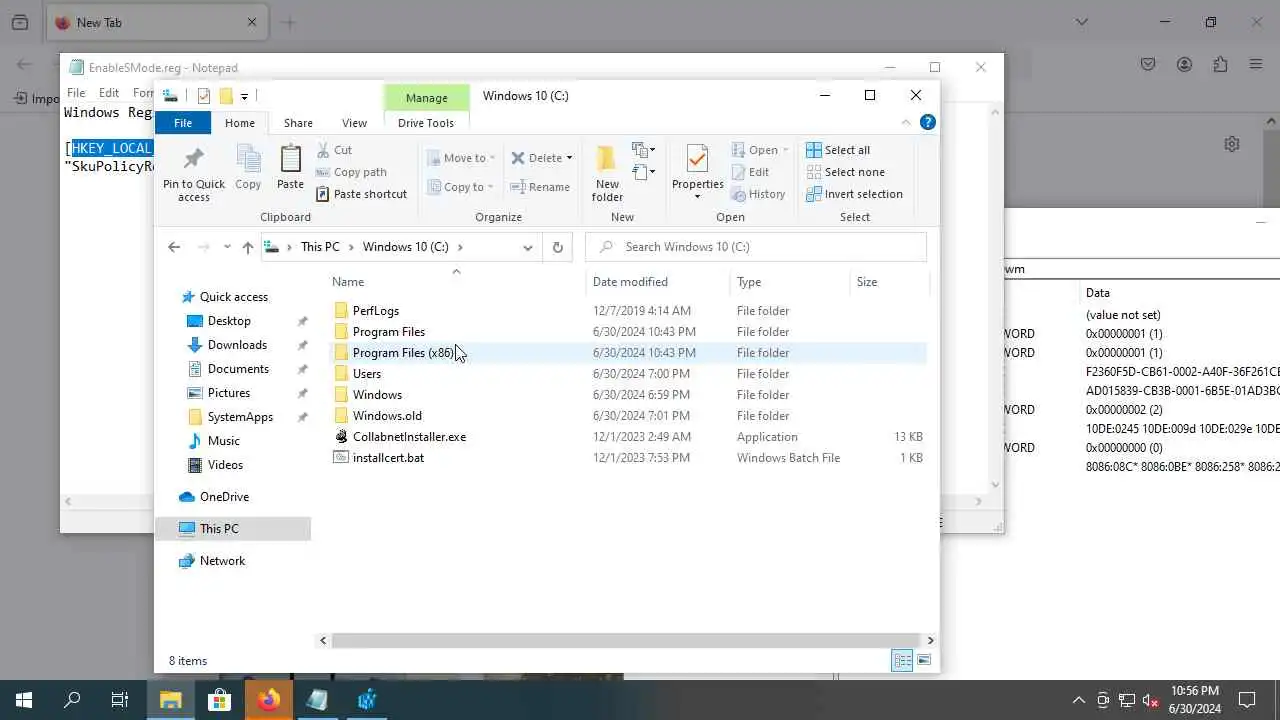Click Cut in Clipboard group

335,150
